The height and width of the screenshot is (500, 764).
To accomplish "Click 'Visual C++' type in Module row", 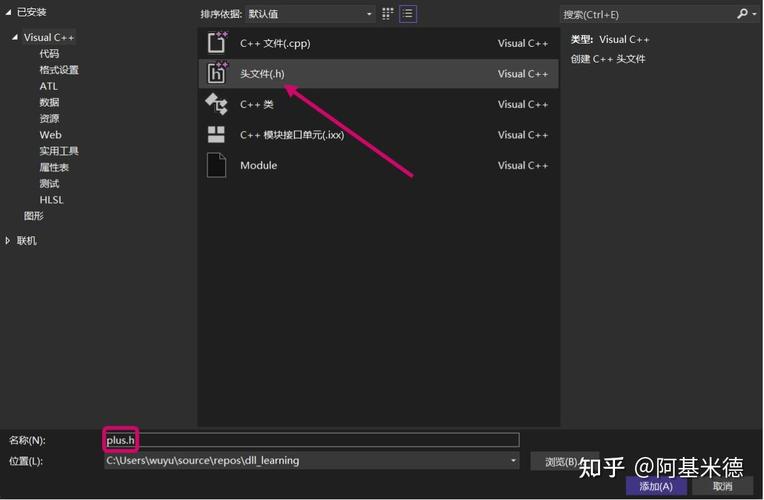I will (523, 166).
